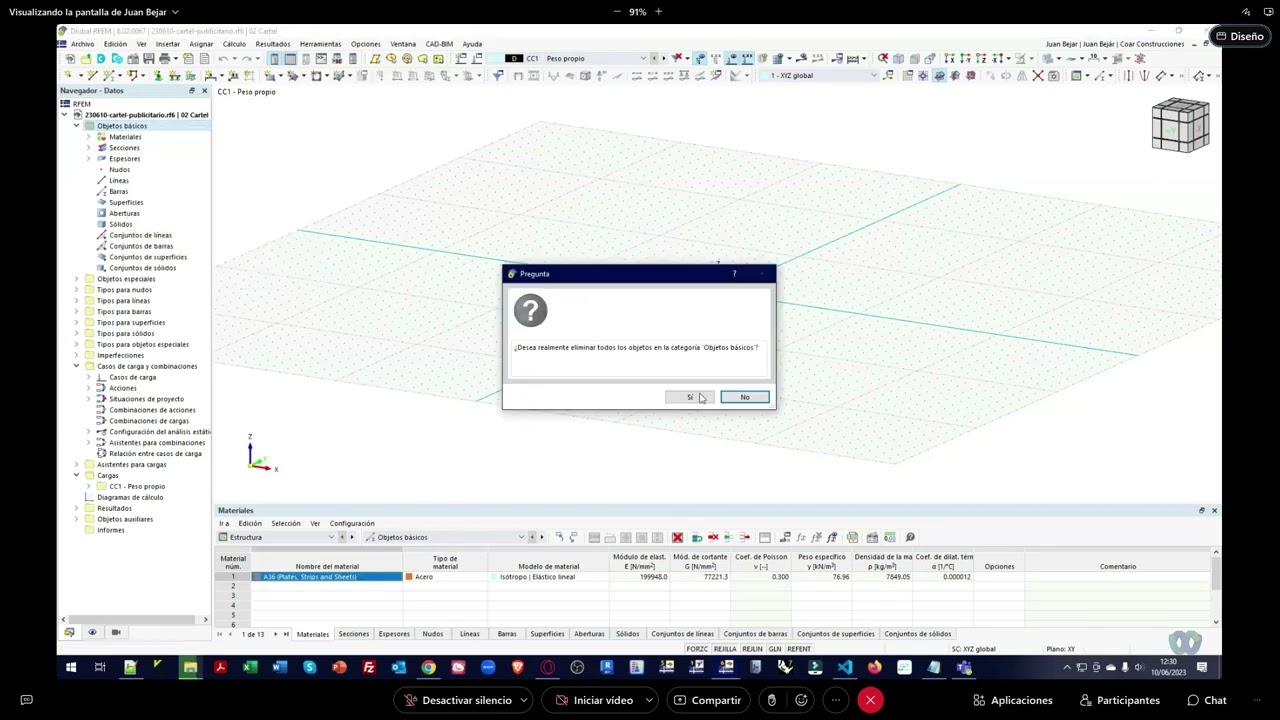
Task: Switch to the Secciones tab
Action: pyautogui.click(x=353, y=634)
